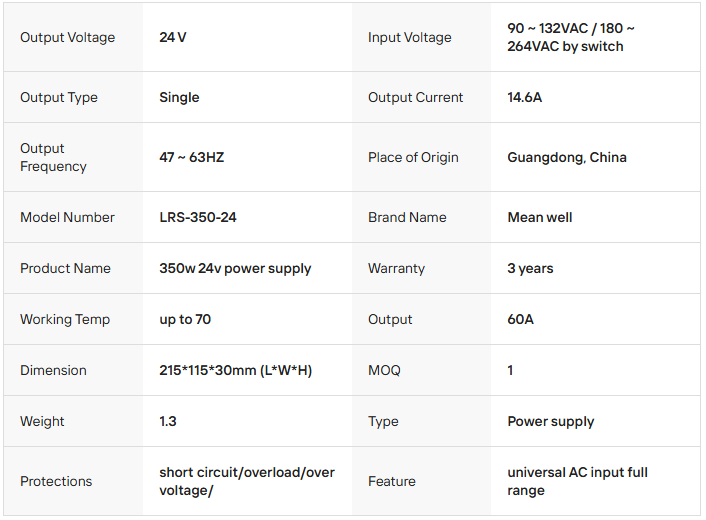706x520 pixels.
Task: Click the "60A" output value
Action: point(521,320)
